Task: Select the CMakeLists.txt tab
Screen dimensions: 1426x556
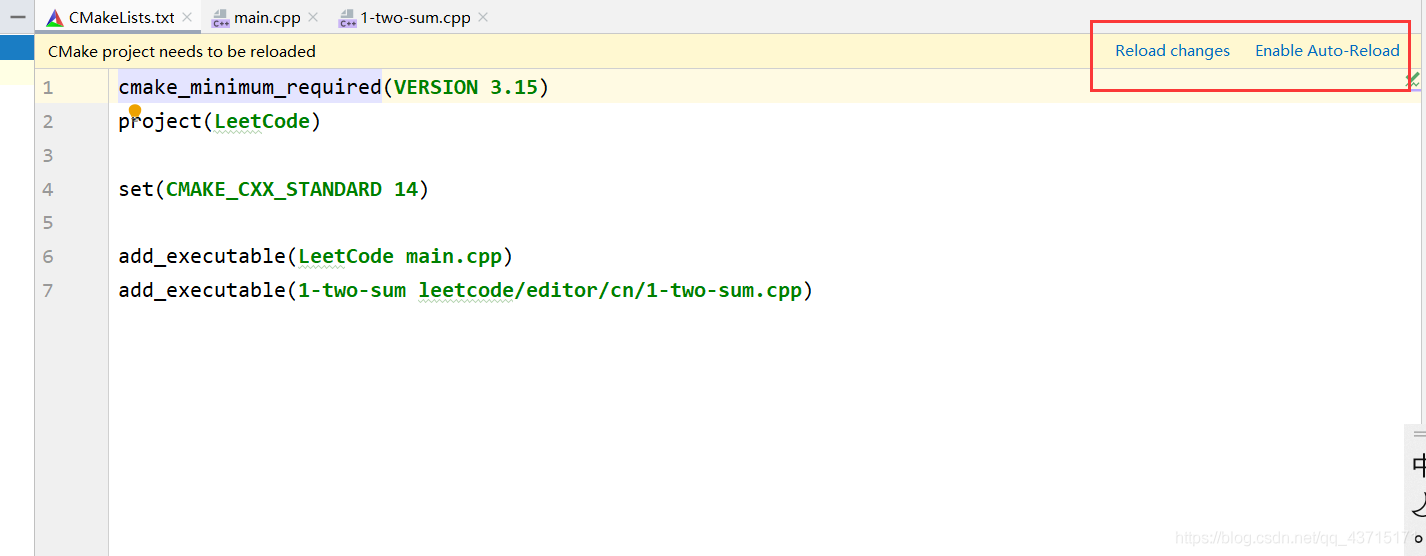Action: pyautogui.click(x=121, y=18)
